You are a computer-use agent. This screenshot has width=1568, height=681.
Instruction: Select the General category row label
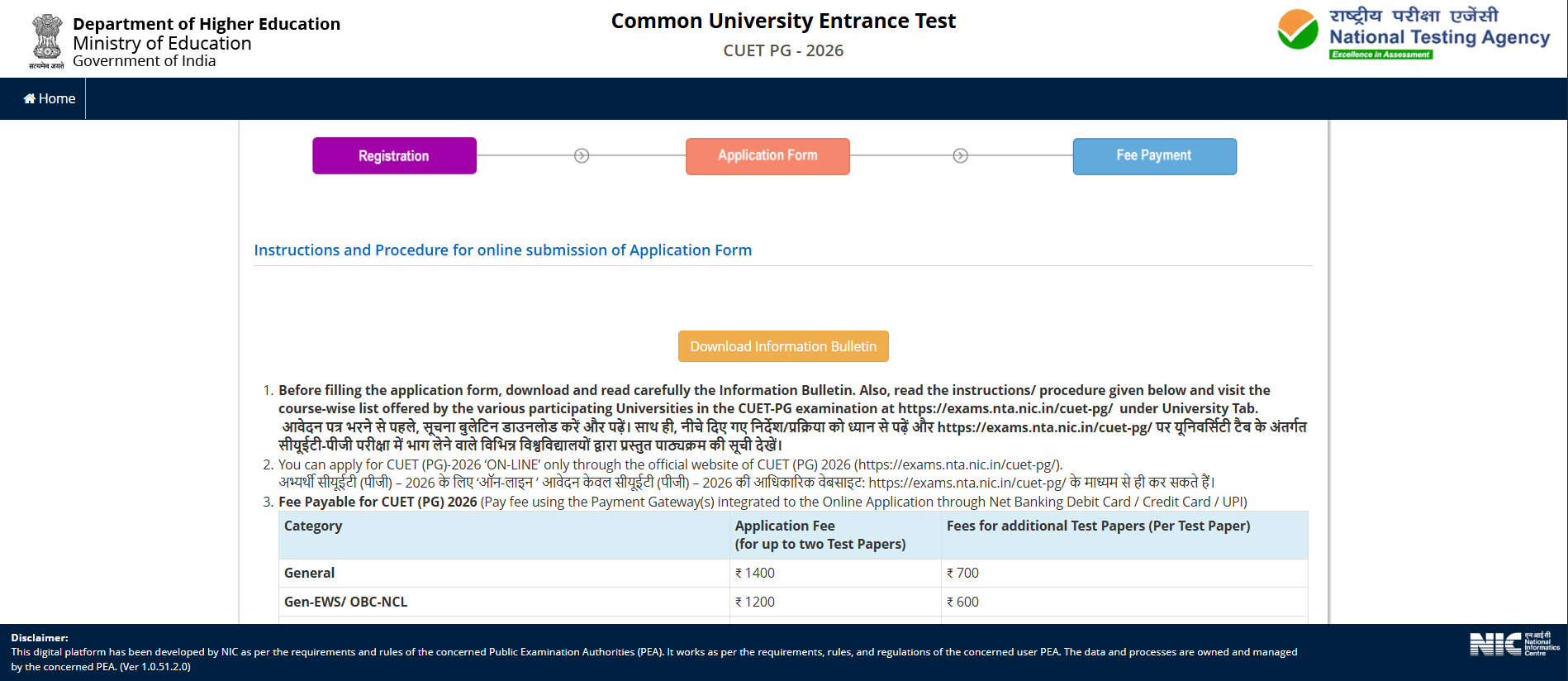click(310, 573)
